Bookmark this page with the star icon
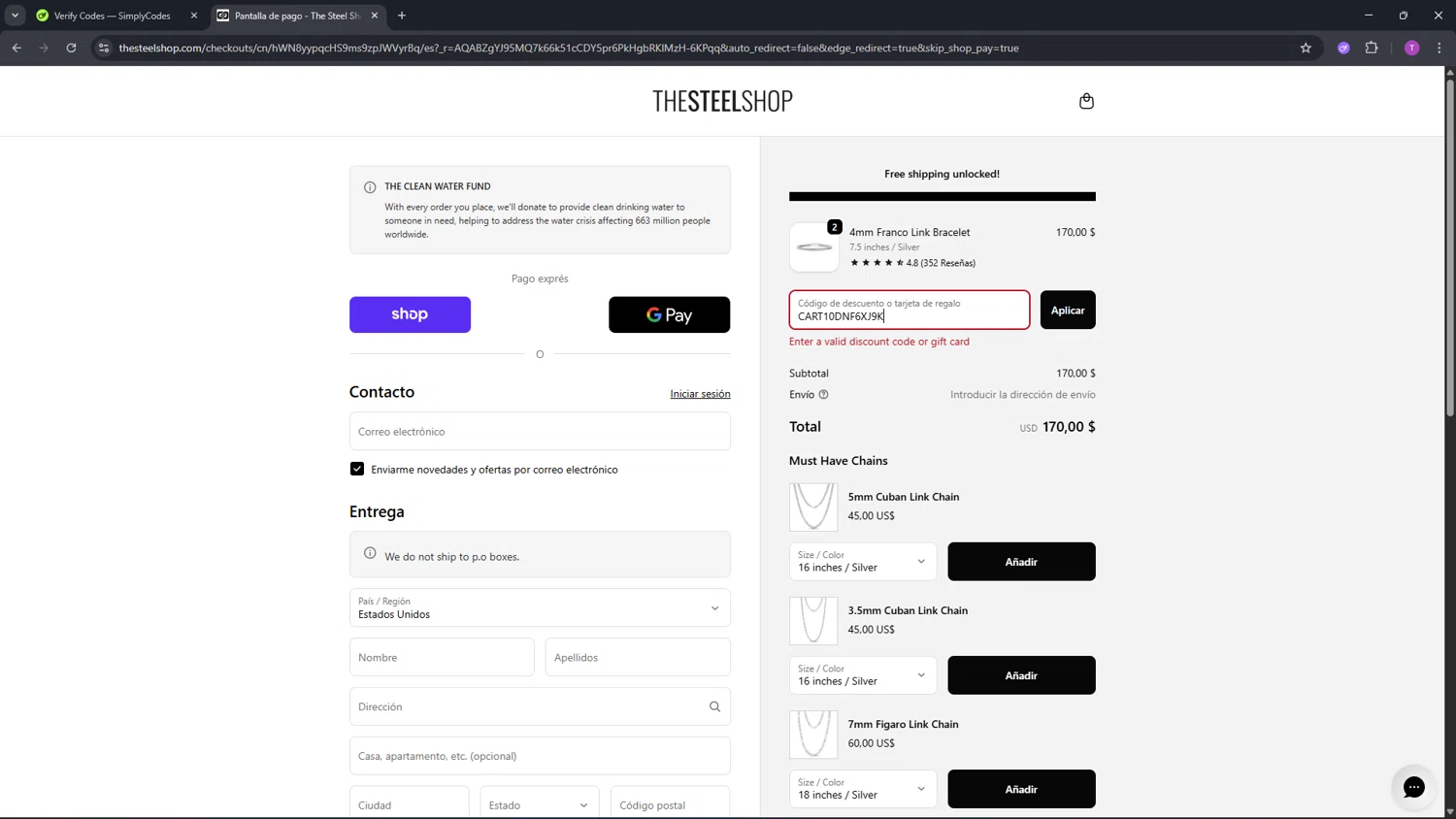The image size is (1456, 819). (x=1306, y=48)
